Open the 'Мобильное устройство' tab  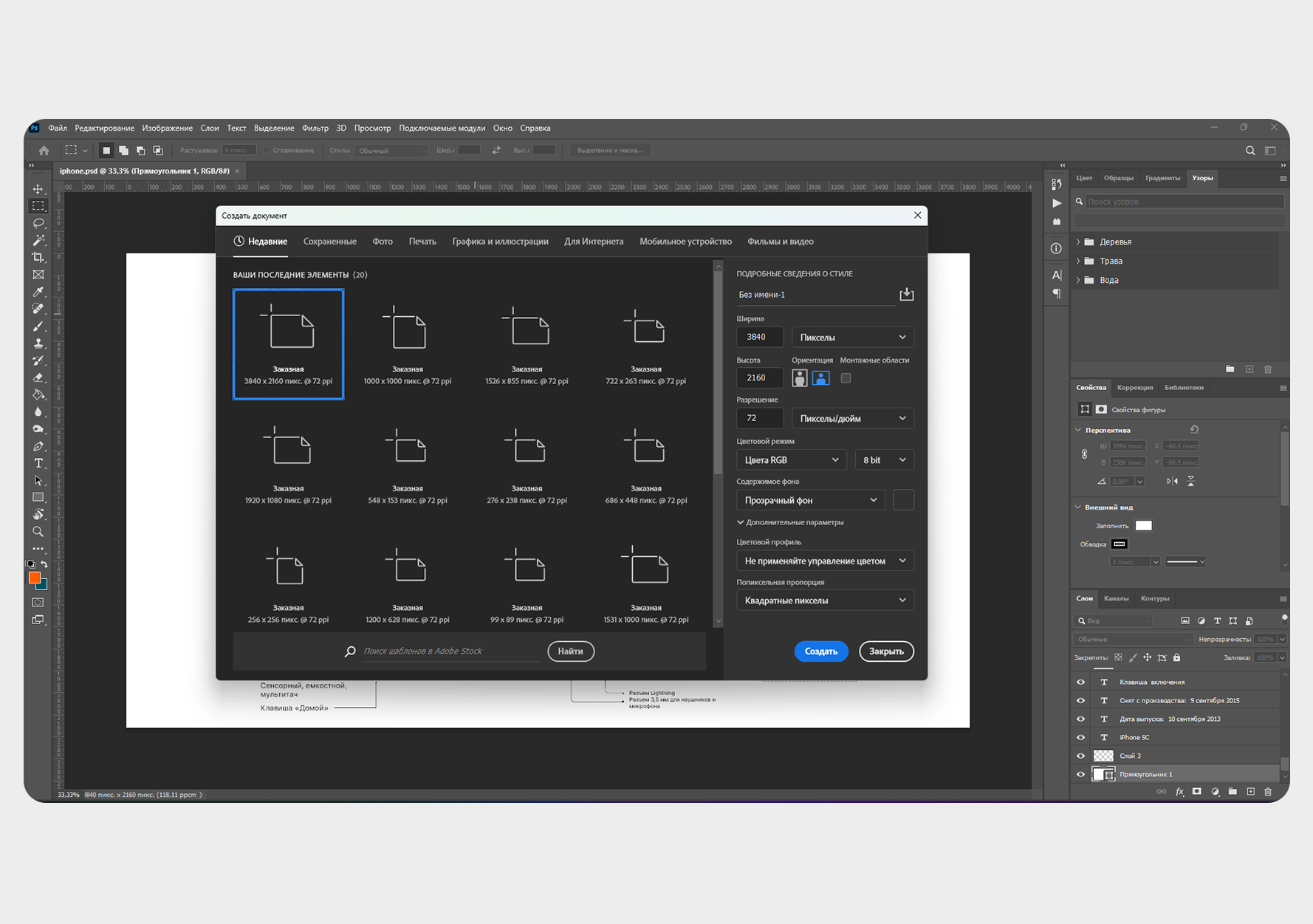click(x=685, y=242)
